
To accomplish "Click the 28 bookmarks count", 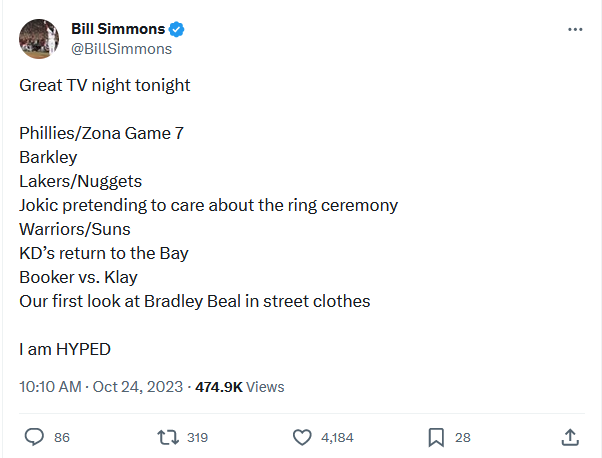I will click(x=463, y=438).
